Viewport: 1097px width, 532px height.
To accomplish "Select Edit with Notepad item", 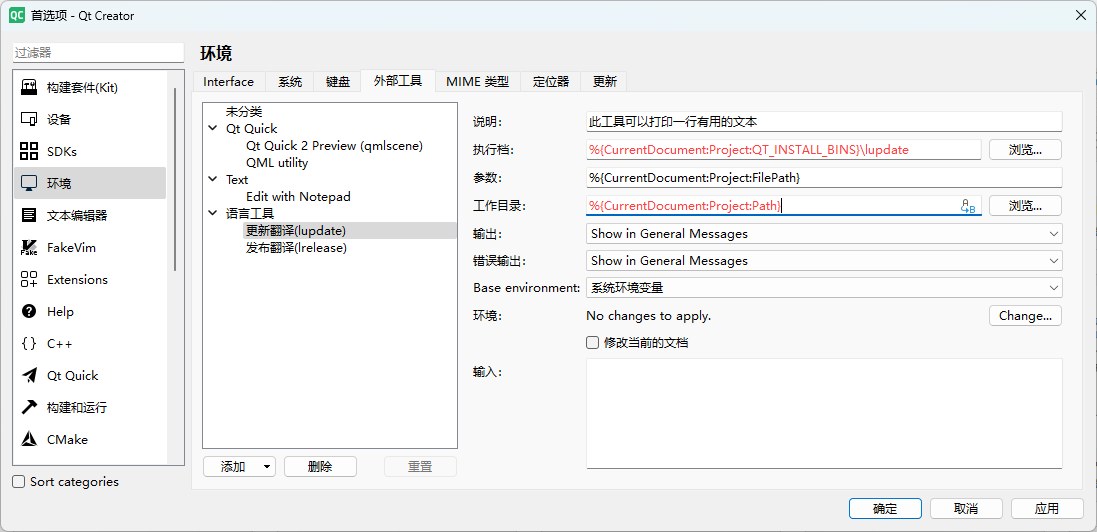I will coord(298,197).
